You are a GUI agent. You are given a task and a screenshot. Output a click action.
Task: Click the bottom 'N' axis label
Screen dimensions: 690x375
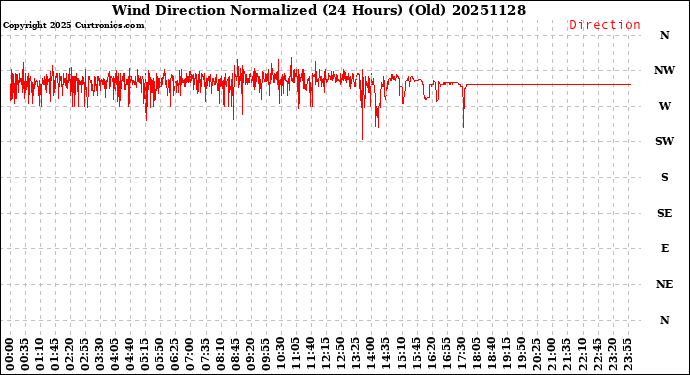[x=664, y=320]
